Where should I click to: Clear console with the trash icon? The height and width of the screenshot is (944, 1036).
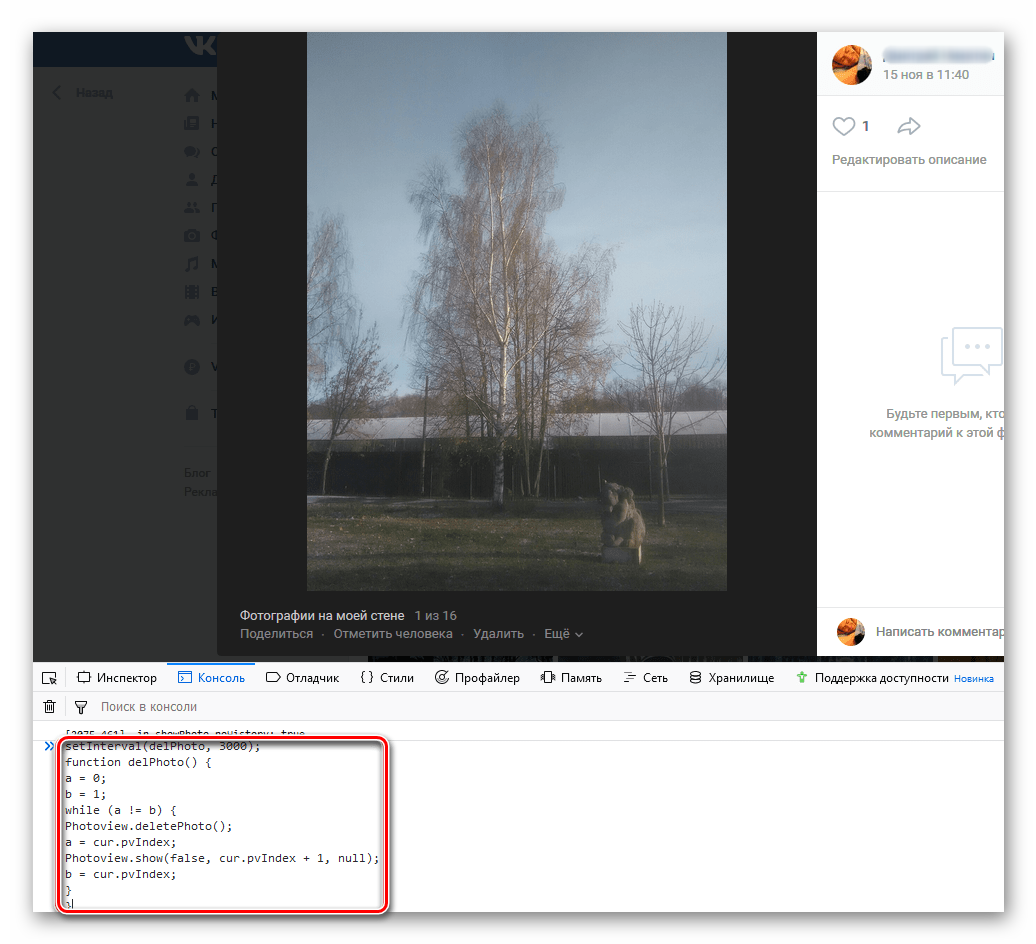(49, 707)
